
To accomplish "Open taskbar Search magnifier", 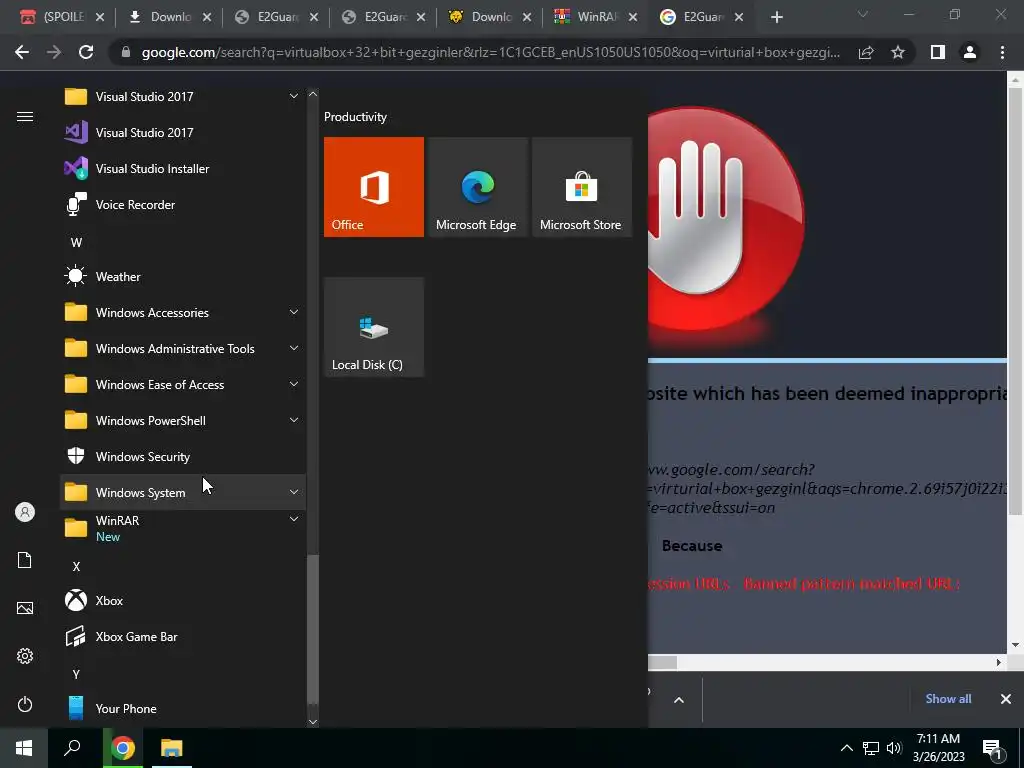I will 72,748.
